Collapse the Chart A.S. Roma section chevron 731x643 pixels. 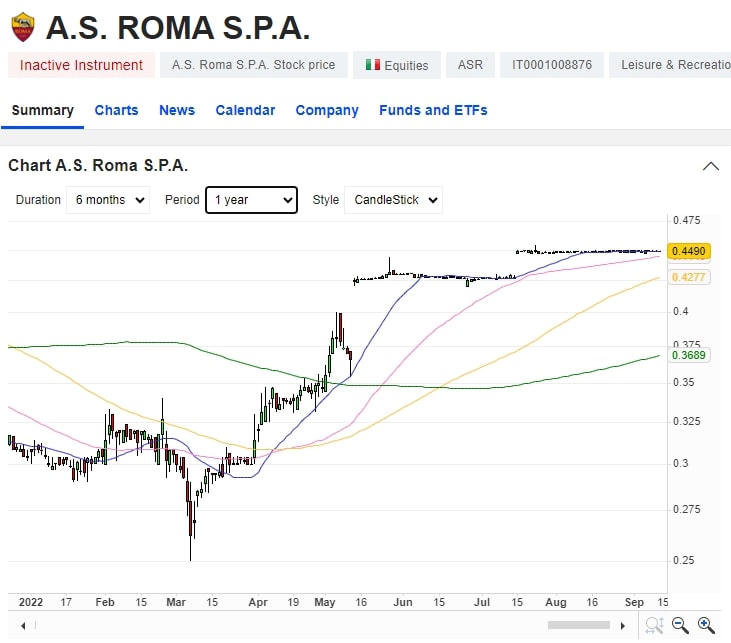pyautogui.click(x=710, y=166)
